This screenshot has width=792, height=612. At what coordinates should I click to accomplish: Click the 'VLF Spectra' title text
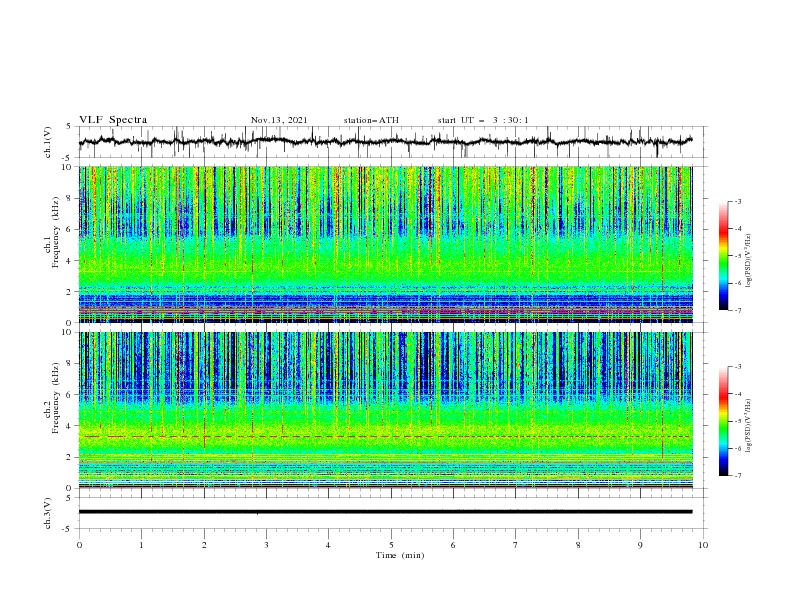[x=113, y=120]
